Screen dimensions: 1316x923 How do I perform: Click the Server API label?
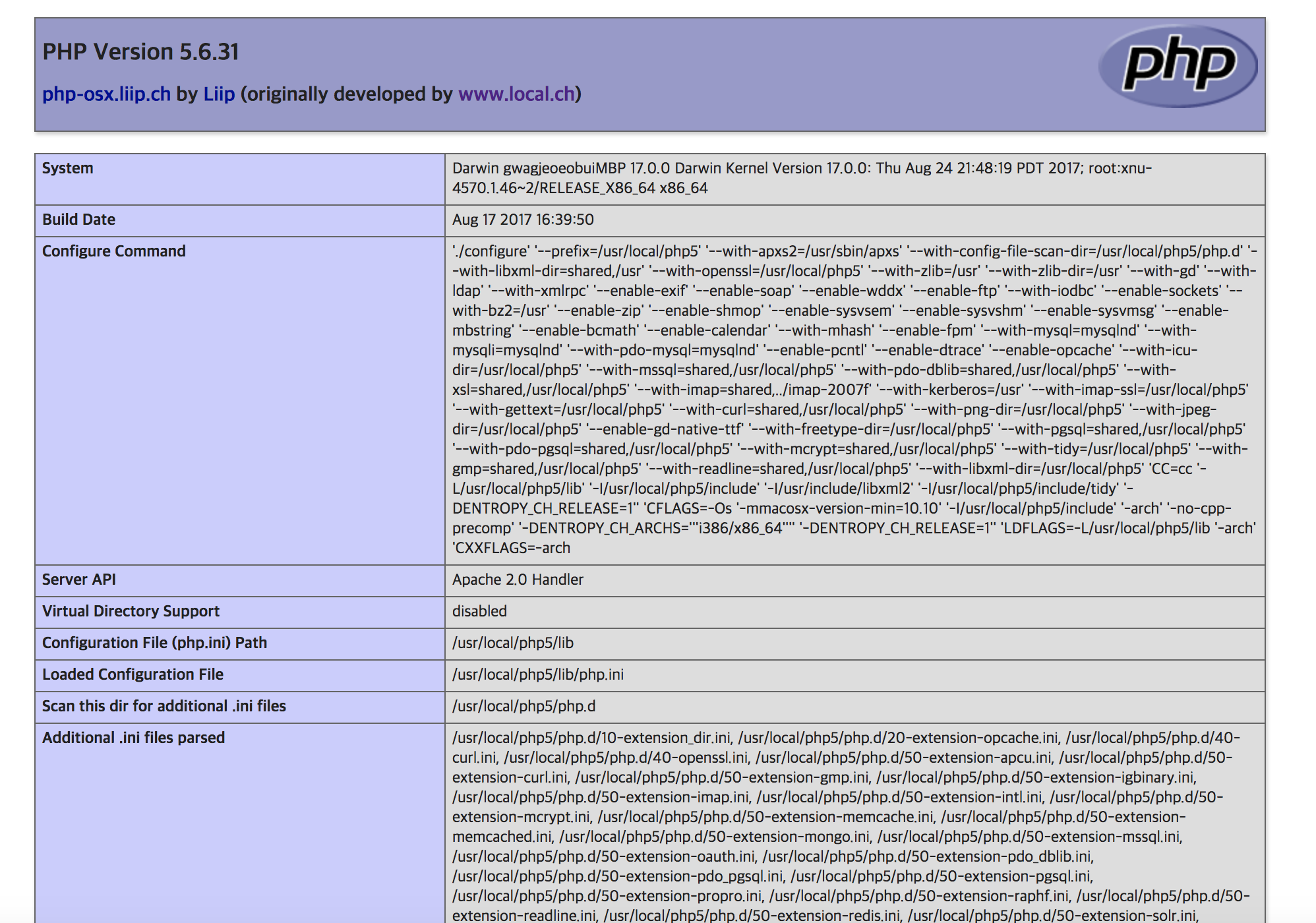click(x=79, y=580)
